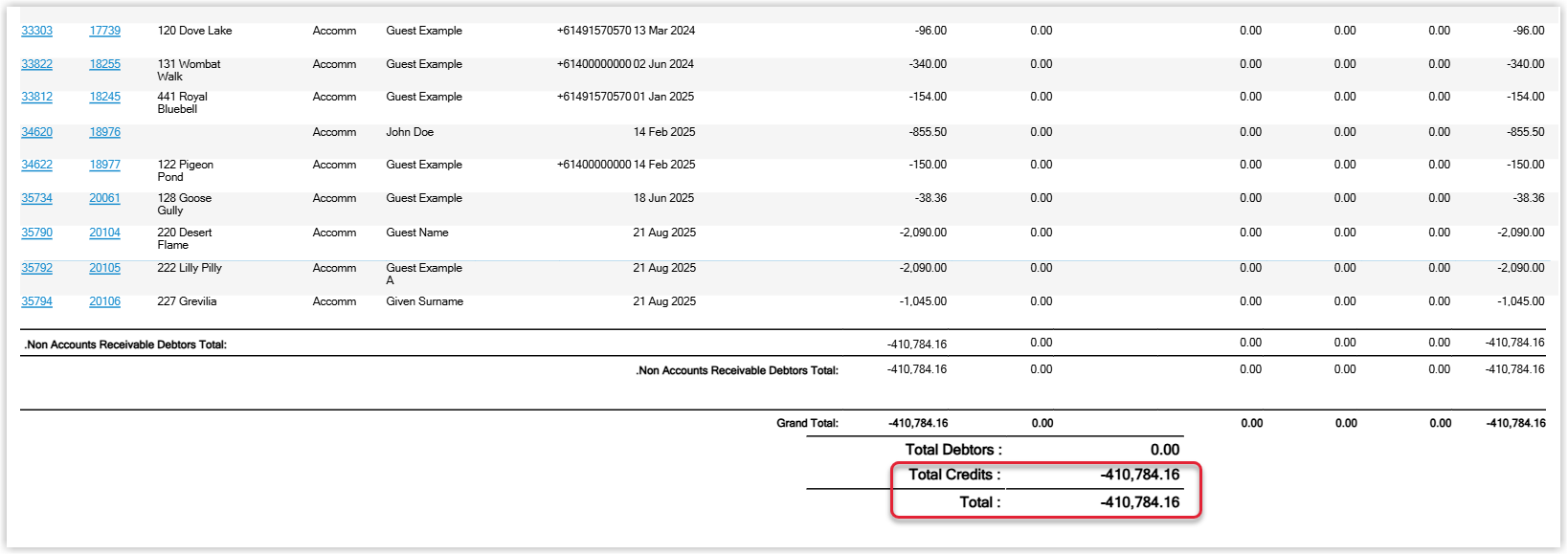This screenshot has width=1568, height=555.
Task: Click the '131 Wombat Walk' text
Action: [189, 70]
